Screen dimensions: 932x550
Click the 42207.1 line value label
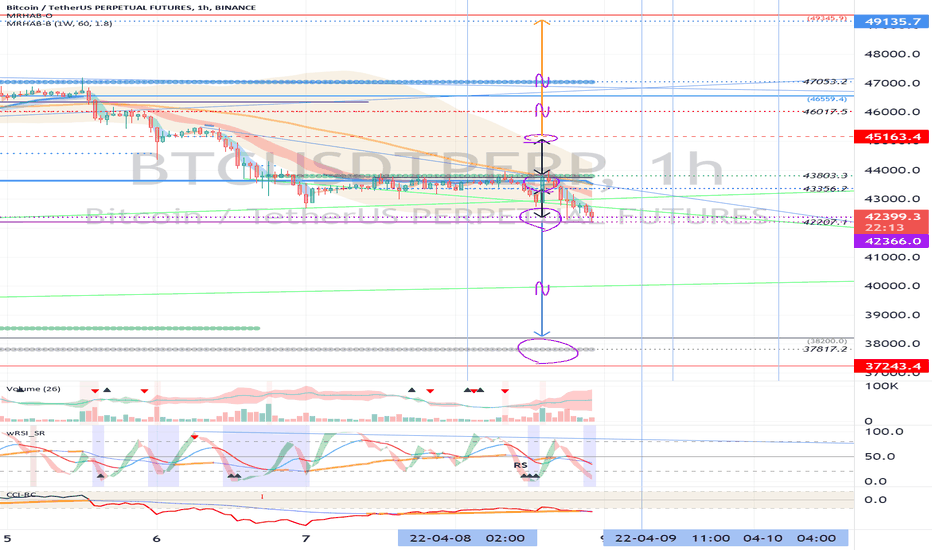point(824,222)
